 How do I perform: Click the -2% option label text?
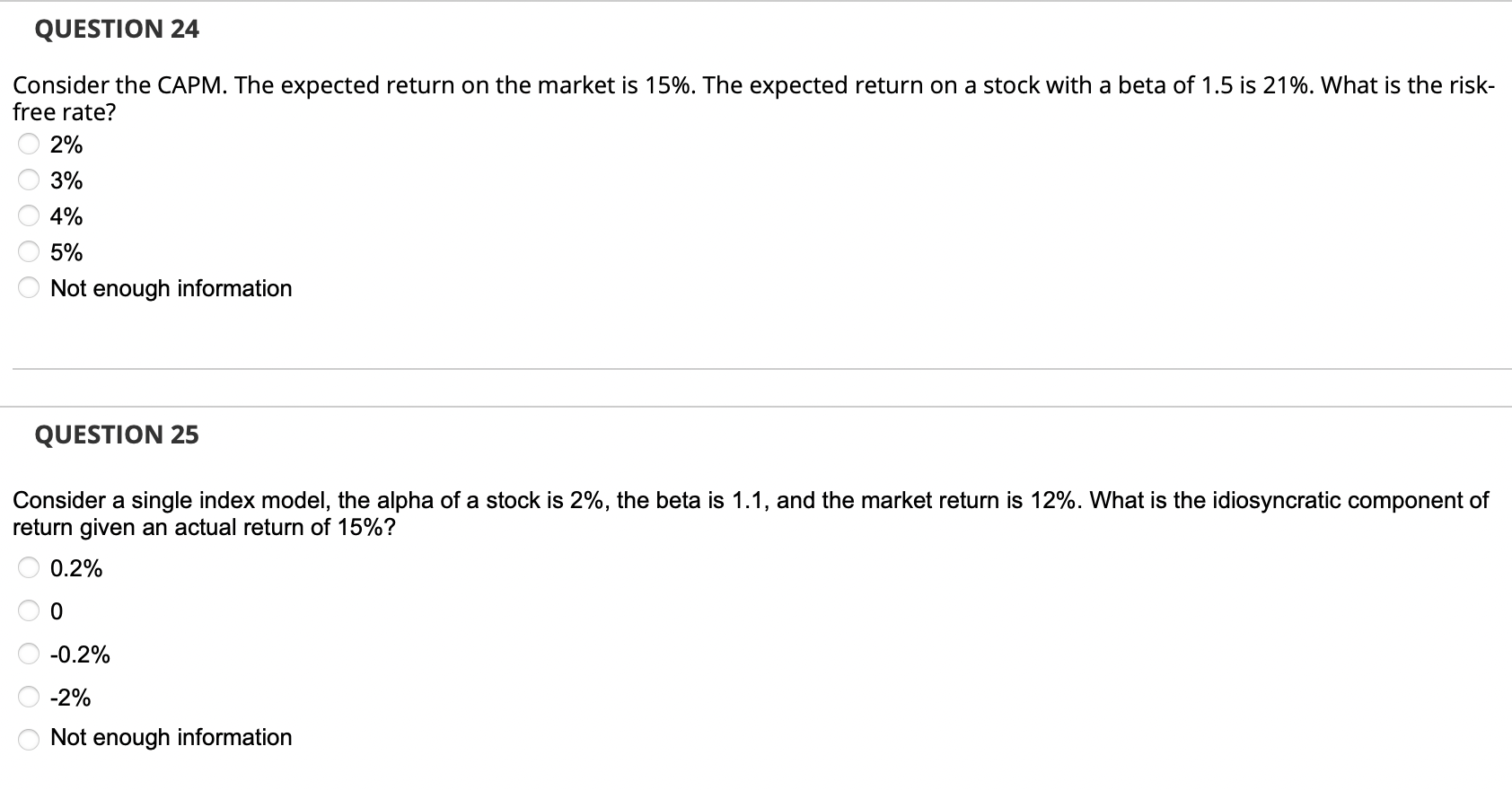70,697
